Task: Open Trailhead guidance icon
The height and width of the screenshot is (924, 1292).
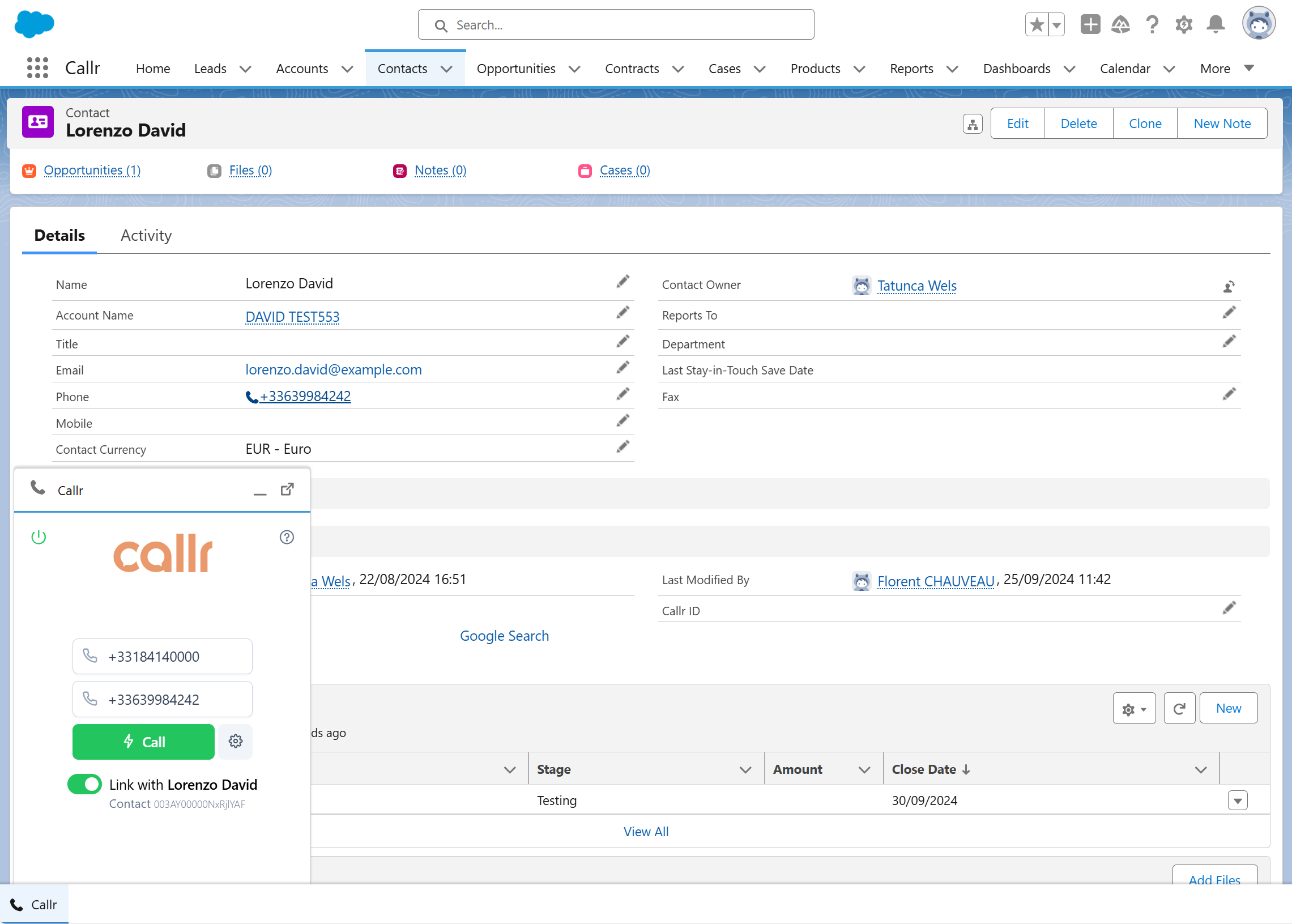Action: point(1120,24)
